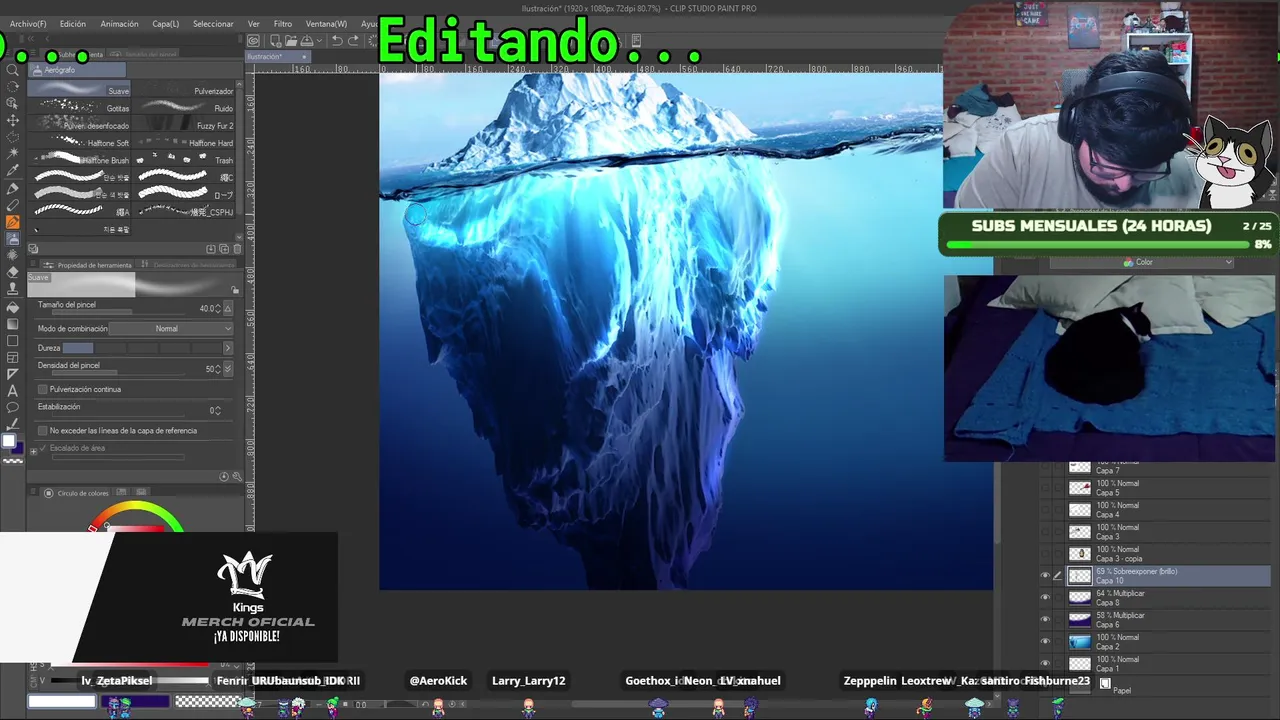The height and width of the screenshot is (720, 1280).
Task: Select the Halftone Soft sub tool
Action: click(80, 142)
